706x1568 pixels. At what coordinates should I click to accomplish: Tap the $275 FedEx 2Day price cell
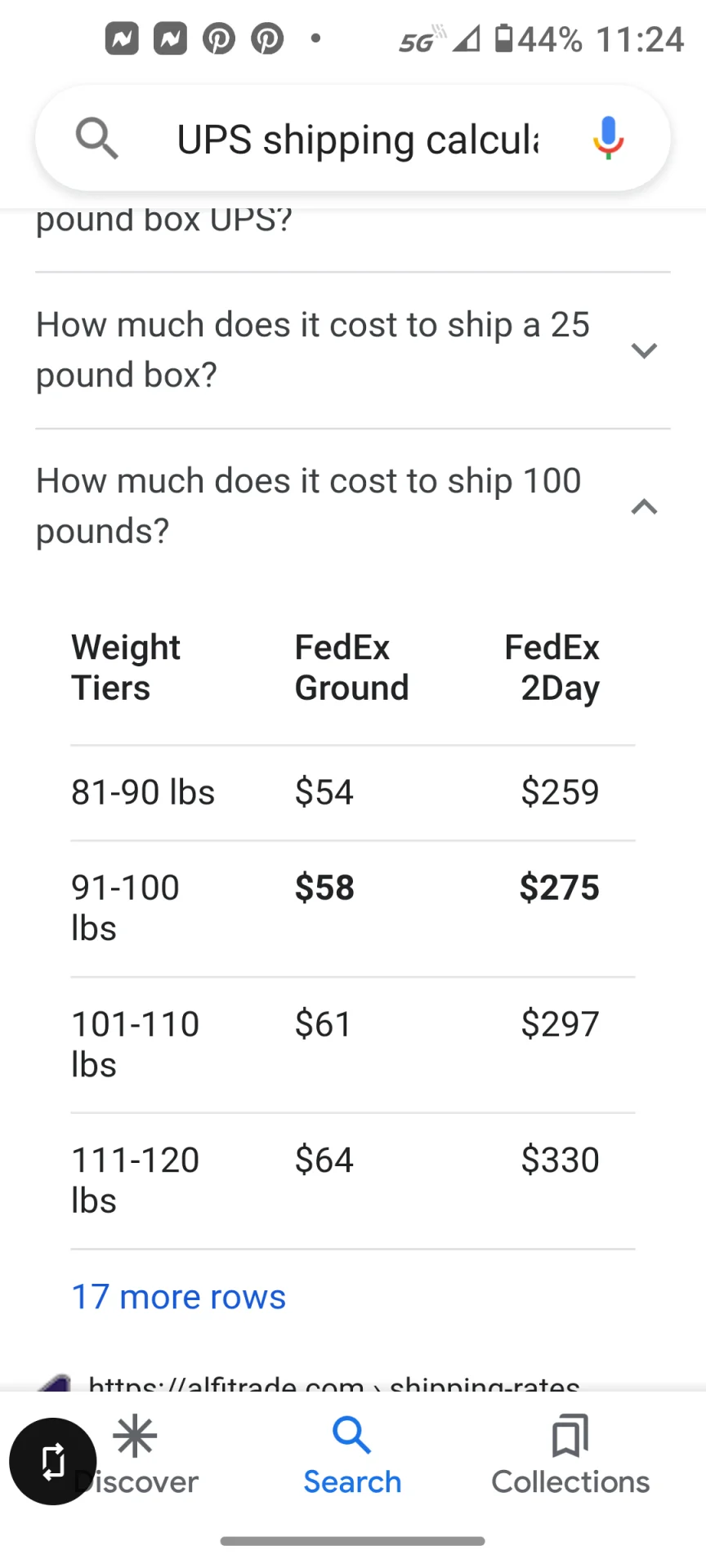(560, 888)
